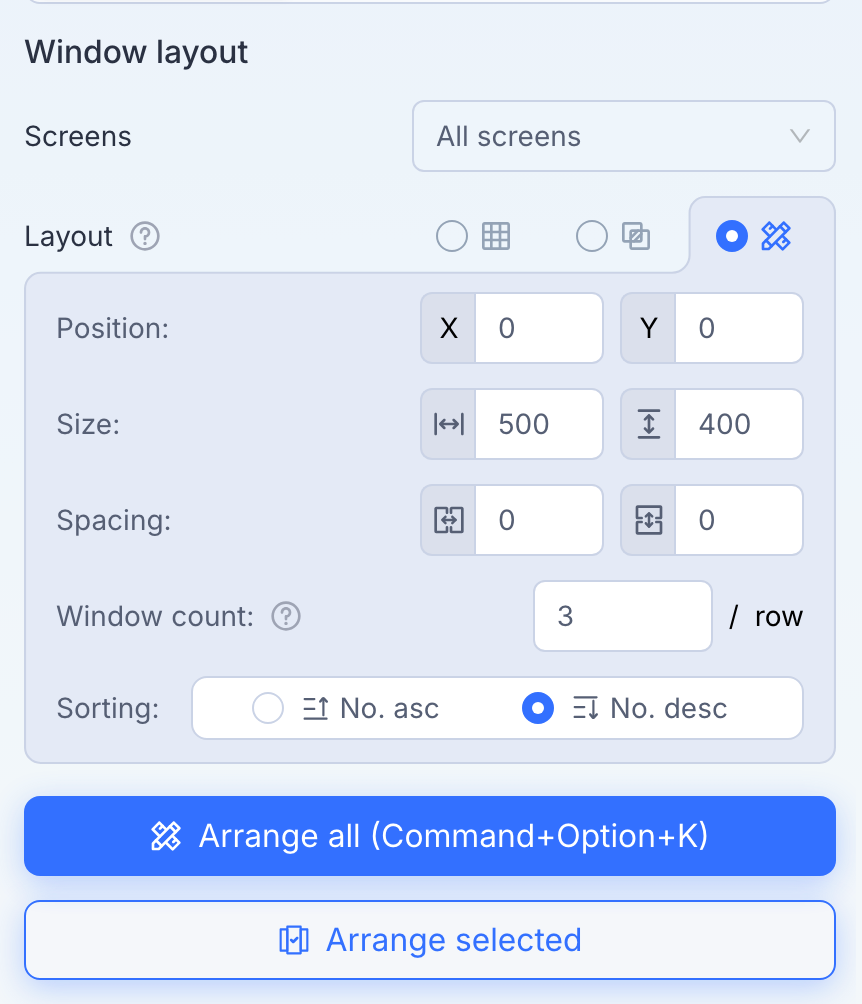Click the overlapping windows layout icon
The width and height of the screenshot is (862, 1004).
click(x=636, y=236)
